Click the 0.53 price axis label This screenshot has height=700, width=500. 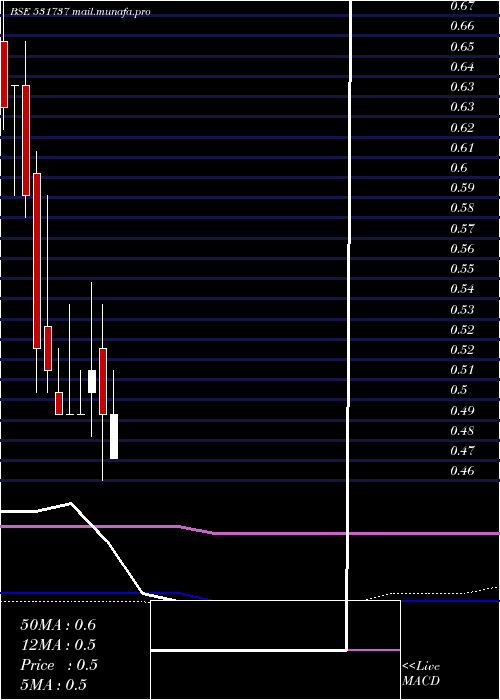click(x=462, y=309)
